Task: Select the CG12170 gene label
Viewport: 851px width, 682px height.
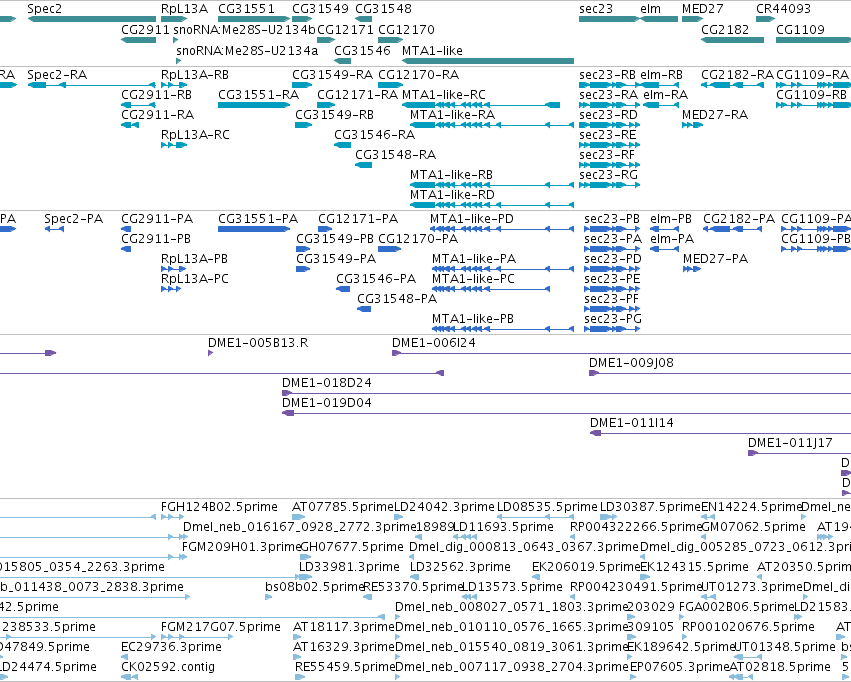Action: click(406, 29)
